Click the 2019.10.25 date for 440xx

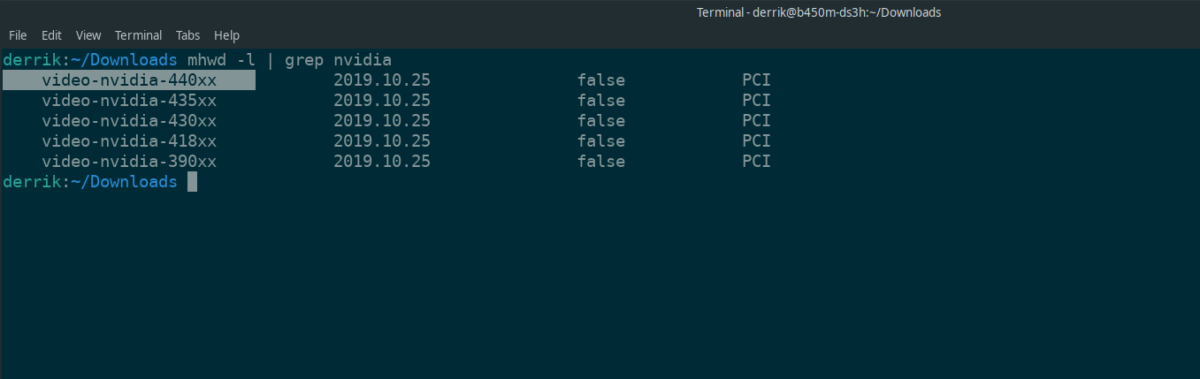tap(382, 80)
